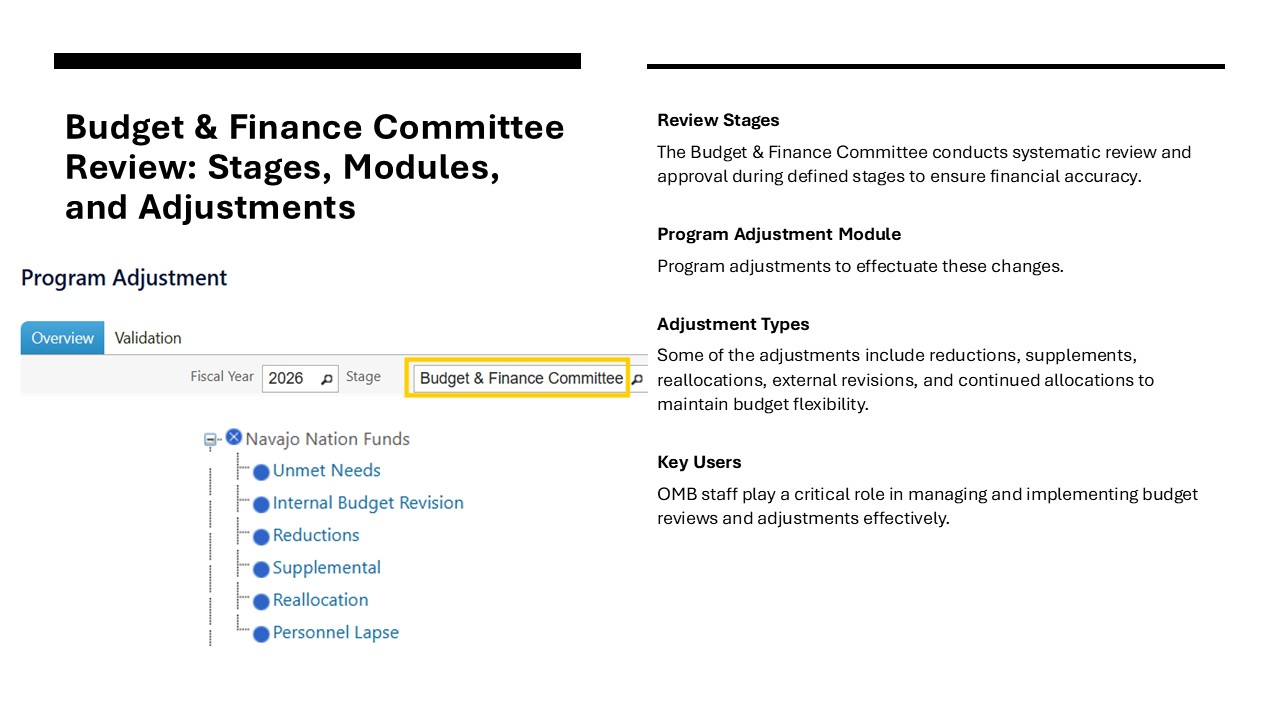Image resolution: width=1280 pixels, height=720 pixels.
Task: Click the Fiscal Year search magnifier icon
Action: pos(327,379)
